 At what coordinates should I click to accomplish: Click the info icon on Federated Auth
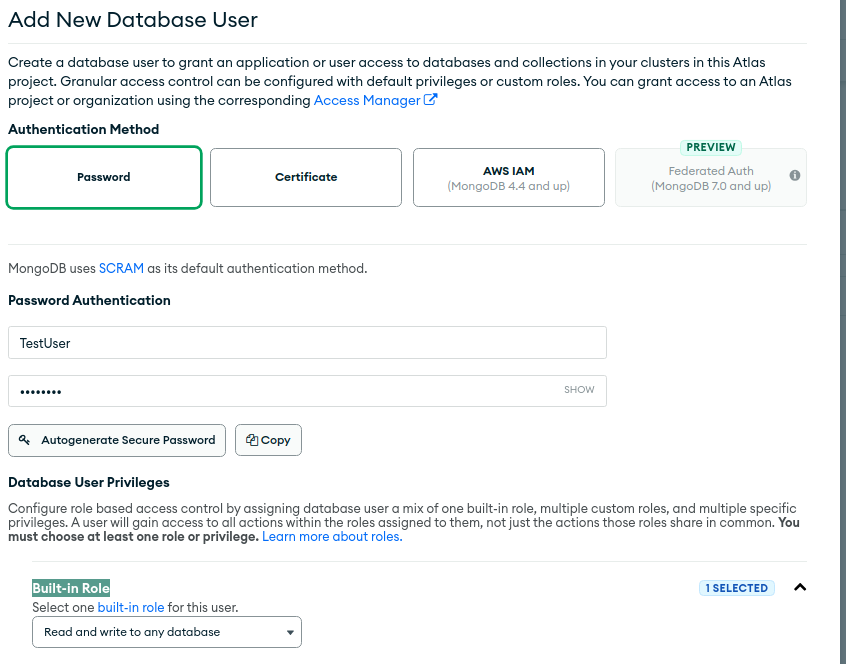point(795,175)
